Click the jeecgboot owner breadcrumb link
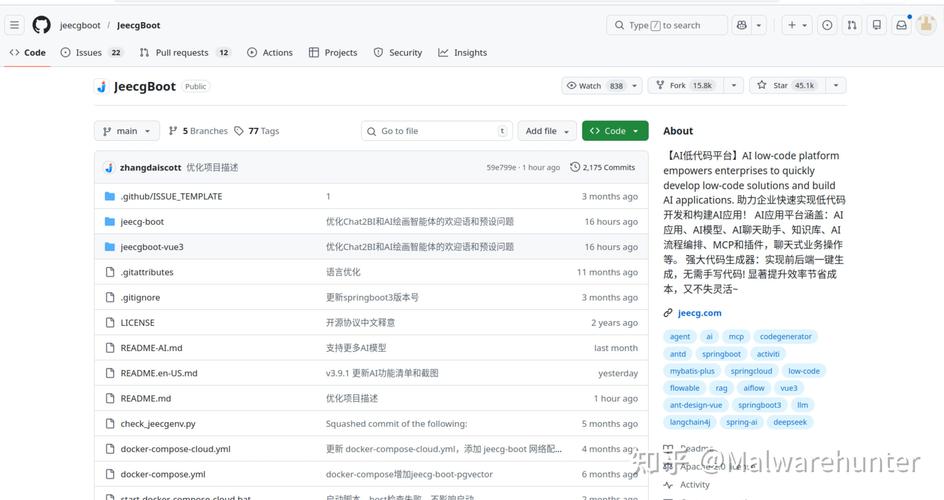The width and height of the screenshot is (944, 500). point(80,25)
